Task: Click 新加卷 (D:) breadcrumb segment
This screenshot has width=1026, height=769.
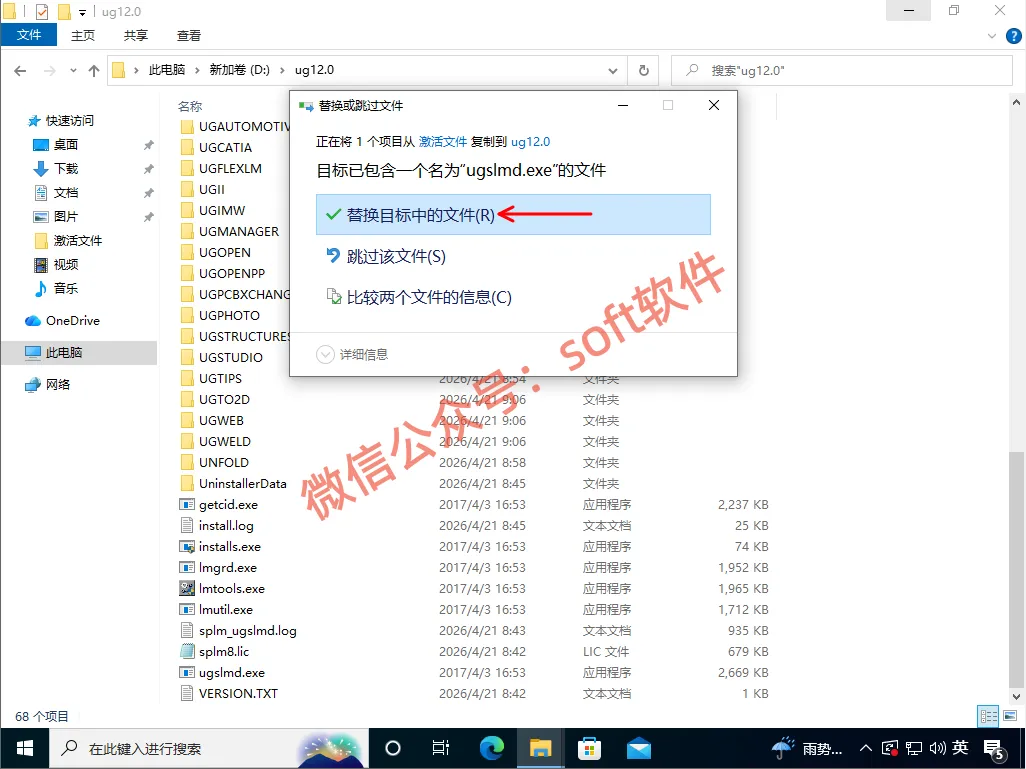Action: point(239,70)
